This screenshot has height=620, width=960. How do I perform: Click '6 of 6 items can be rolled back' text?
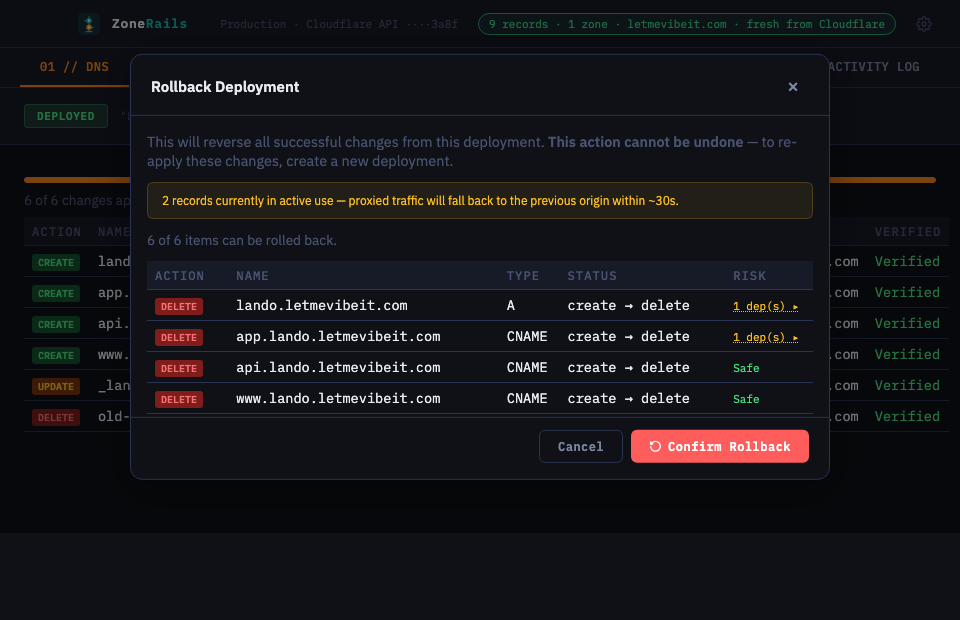[242, 241]
